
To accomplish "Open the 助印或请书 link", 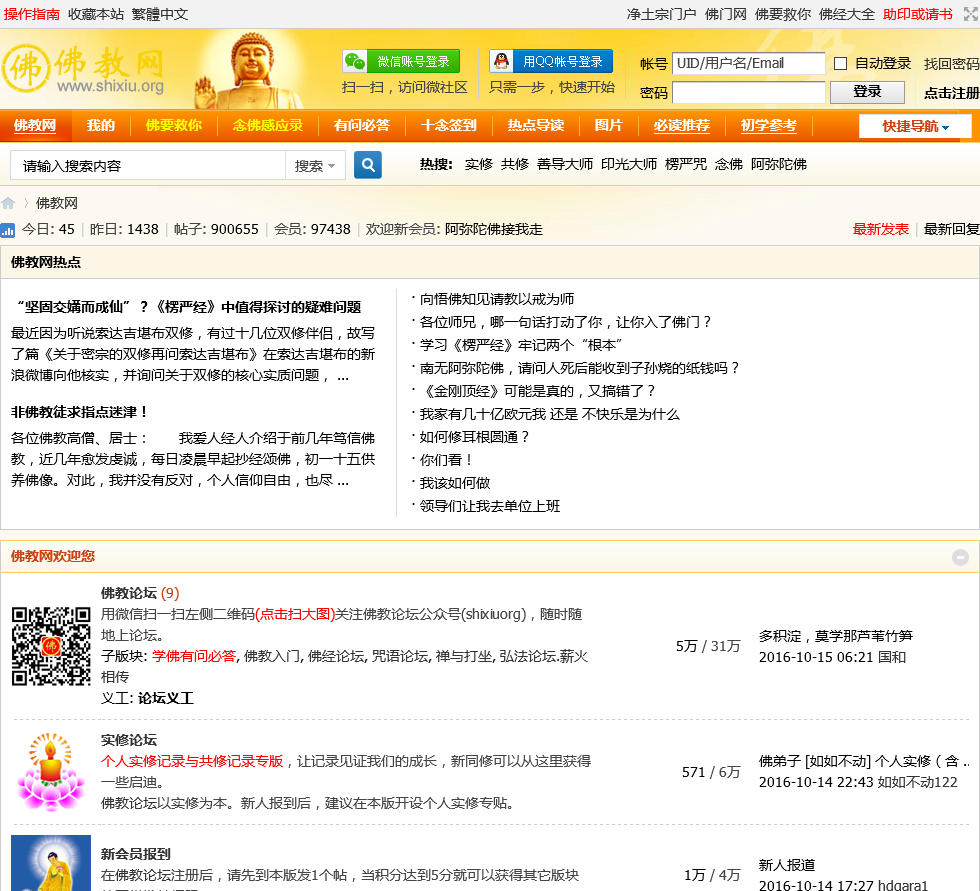I will tap(918, 14).
